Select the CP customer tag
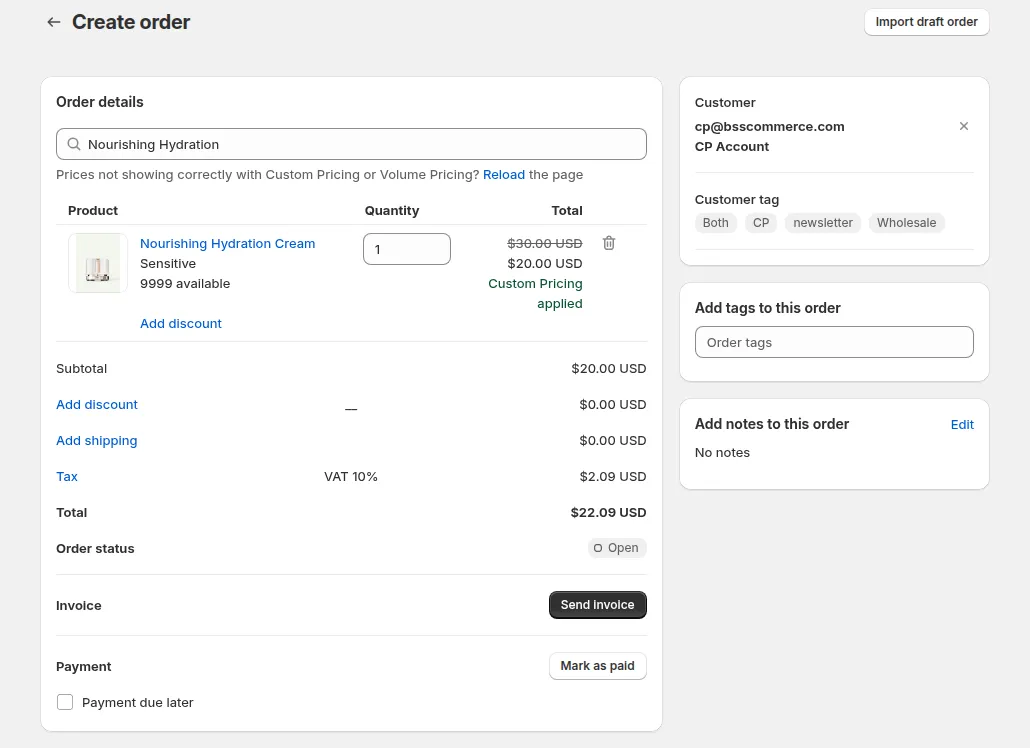Screen dimensions: 1030x748 pyautogui.click(x=761, y=223)
